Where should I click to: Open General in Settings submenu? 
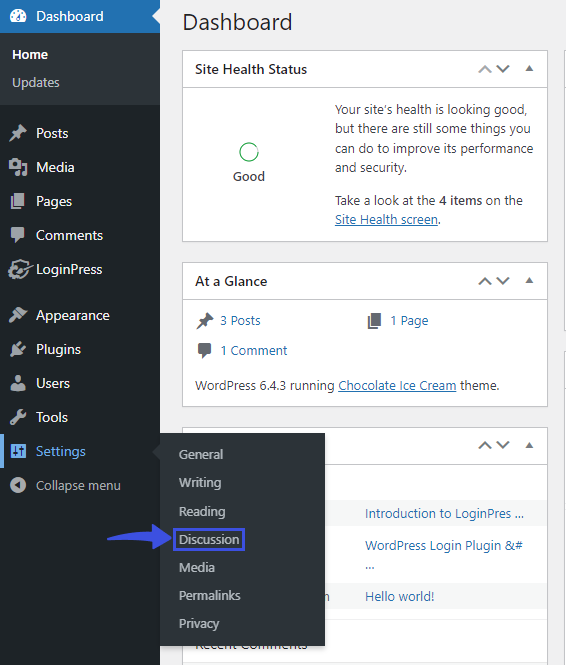click(201, 455)
